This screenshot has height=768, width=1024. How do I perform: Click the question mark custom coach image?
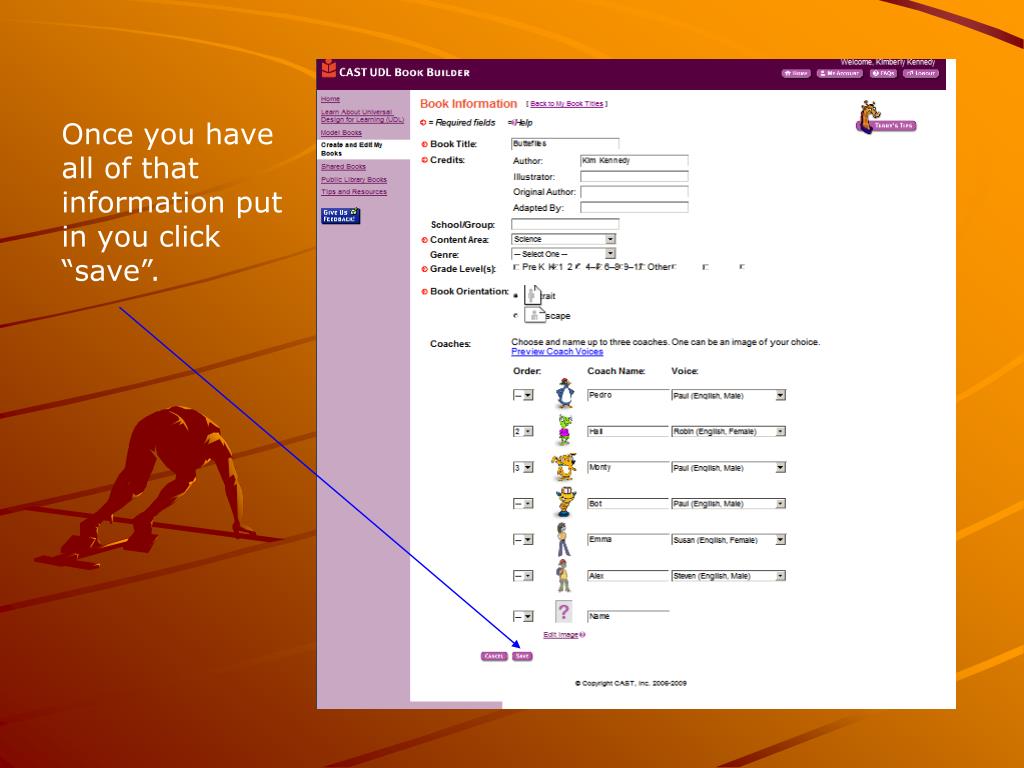[x=564, y=612]
